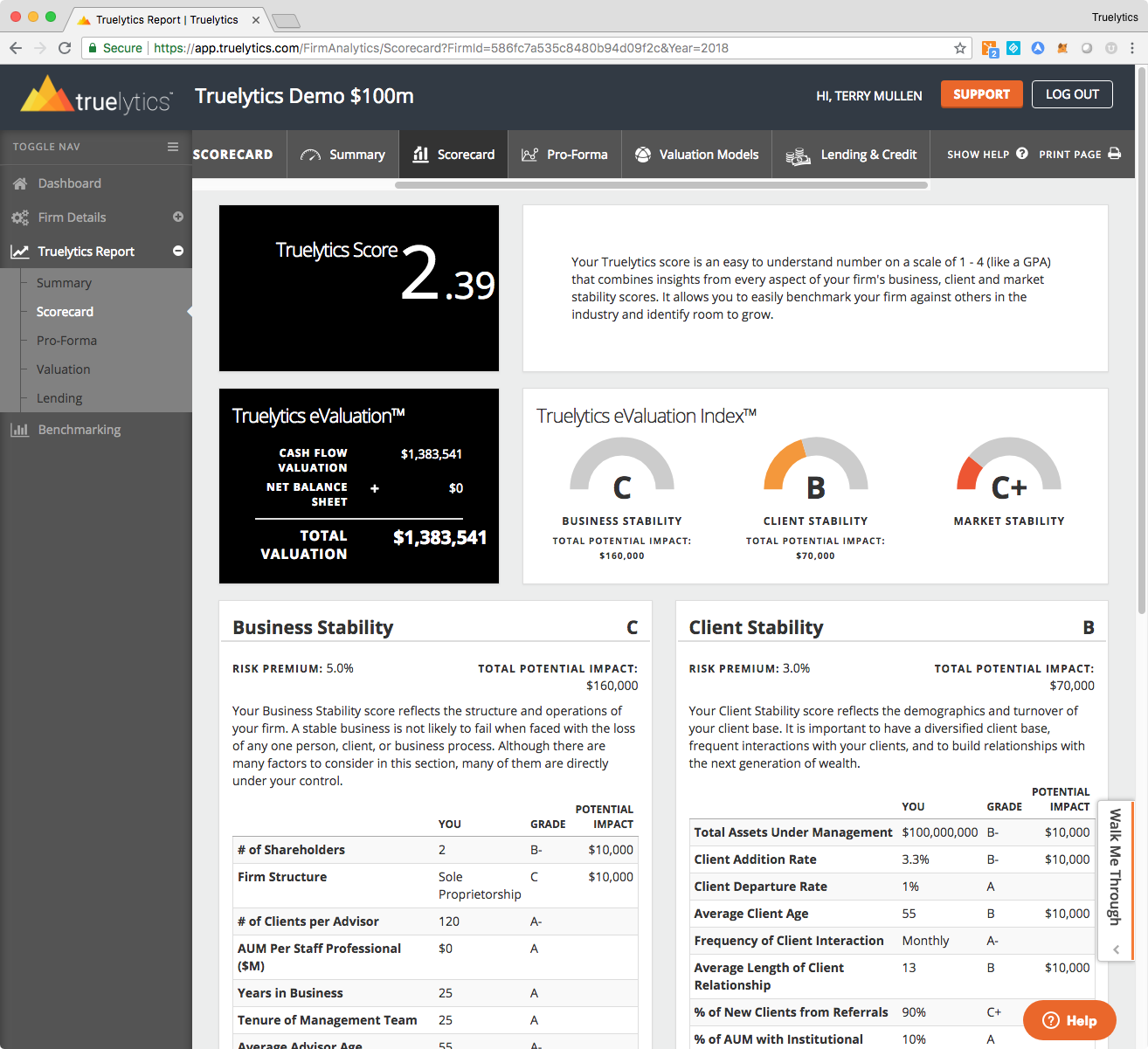Image resolution: width=1148 pixels, height=1049 pixels.
Task: Open the Chrome three-dot menu
Action: point(1132,48)
